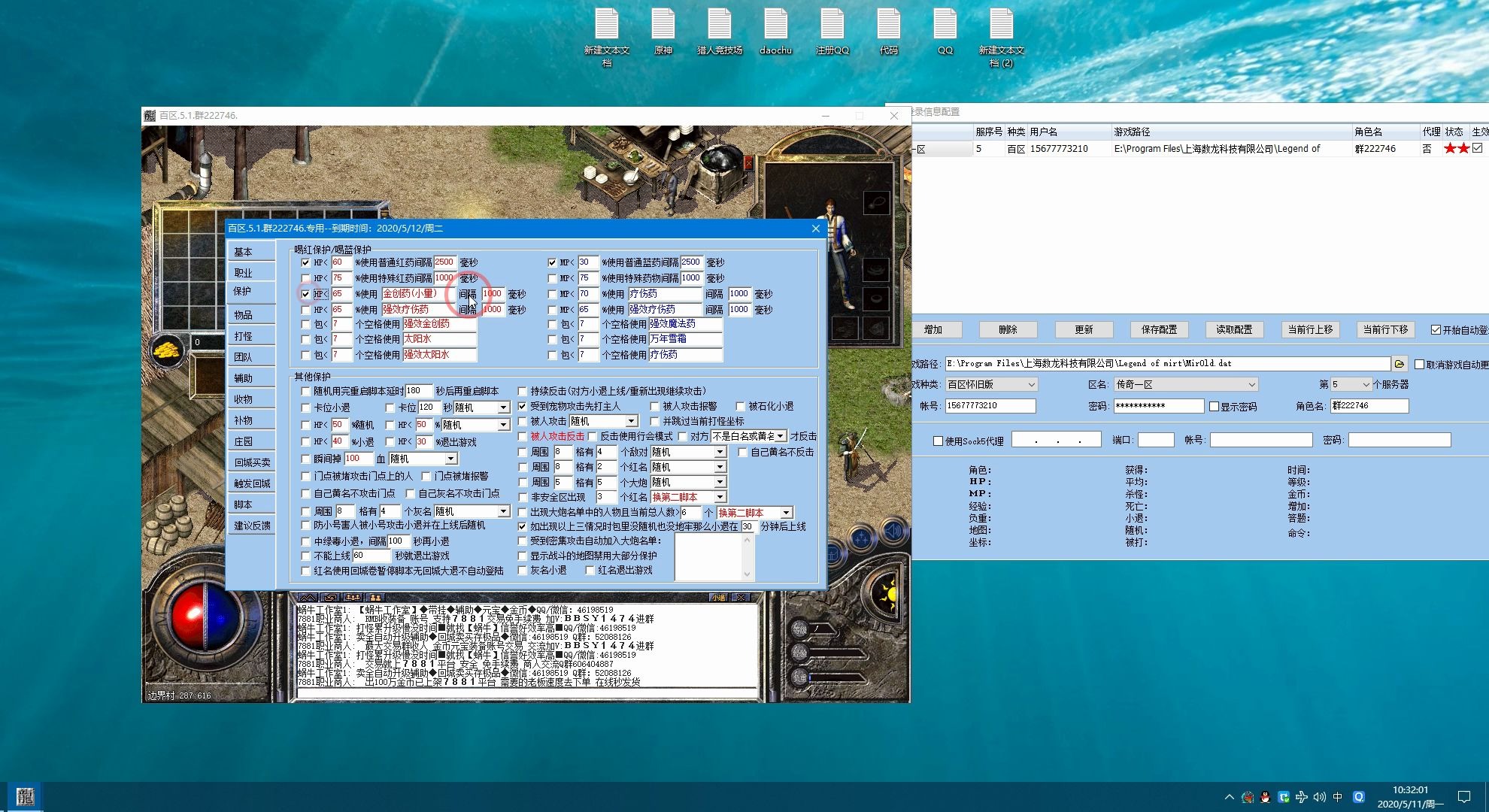Click the 当前行上移 button
This screenshot has height=812, width=1489.
coord(1310,329)
